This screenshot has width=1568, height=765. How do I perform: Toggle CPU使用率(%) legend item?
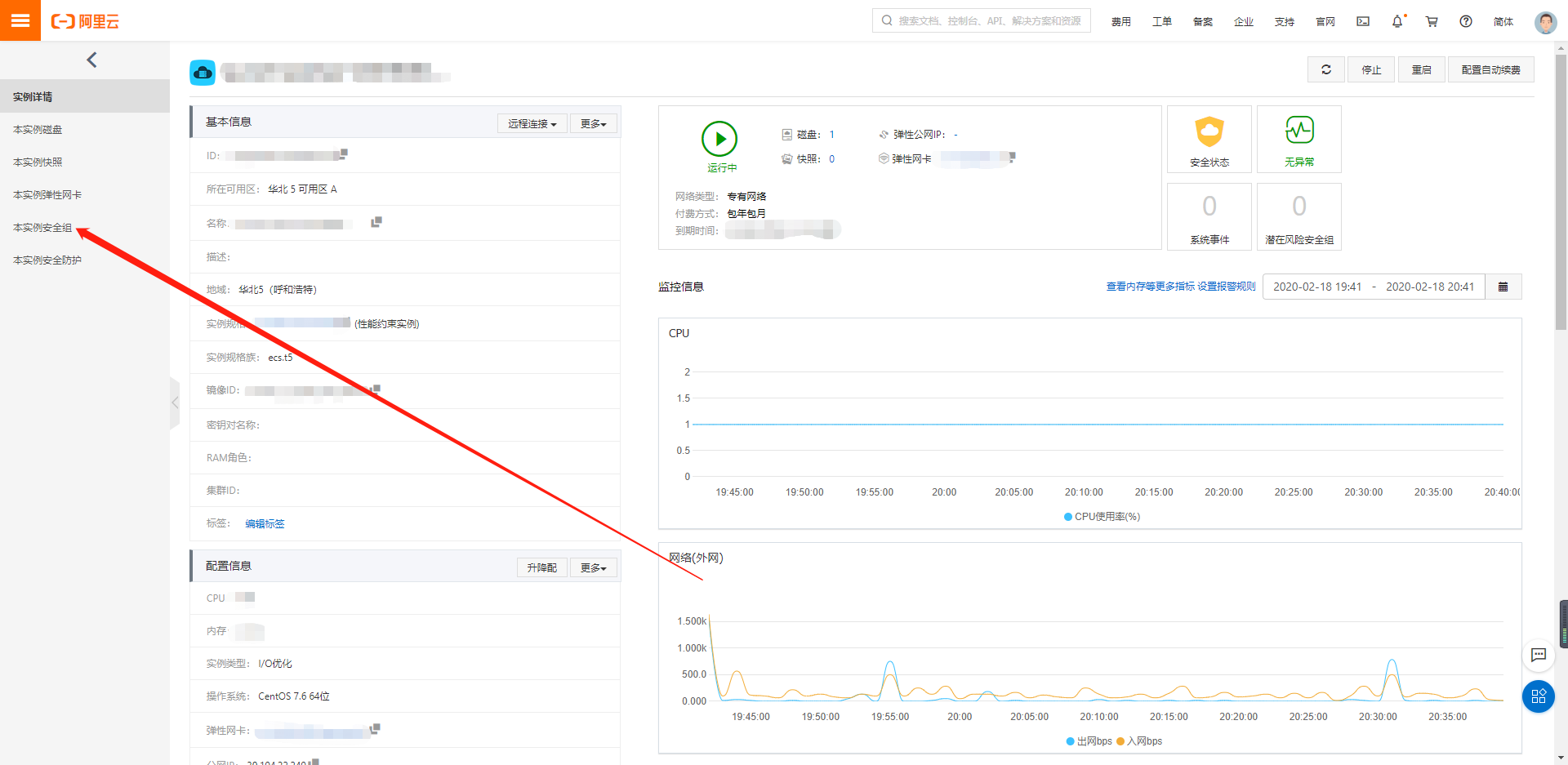pyautogui.click(x=1102, y=516)
